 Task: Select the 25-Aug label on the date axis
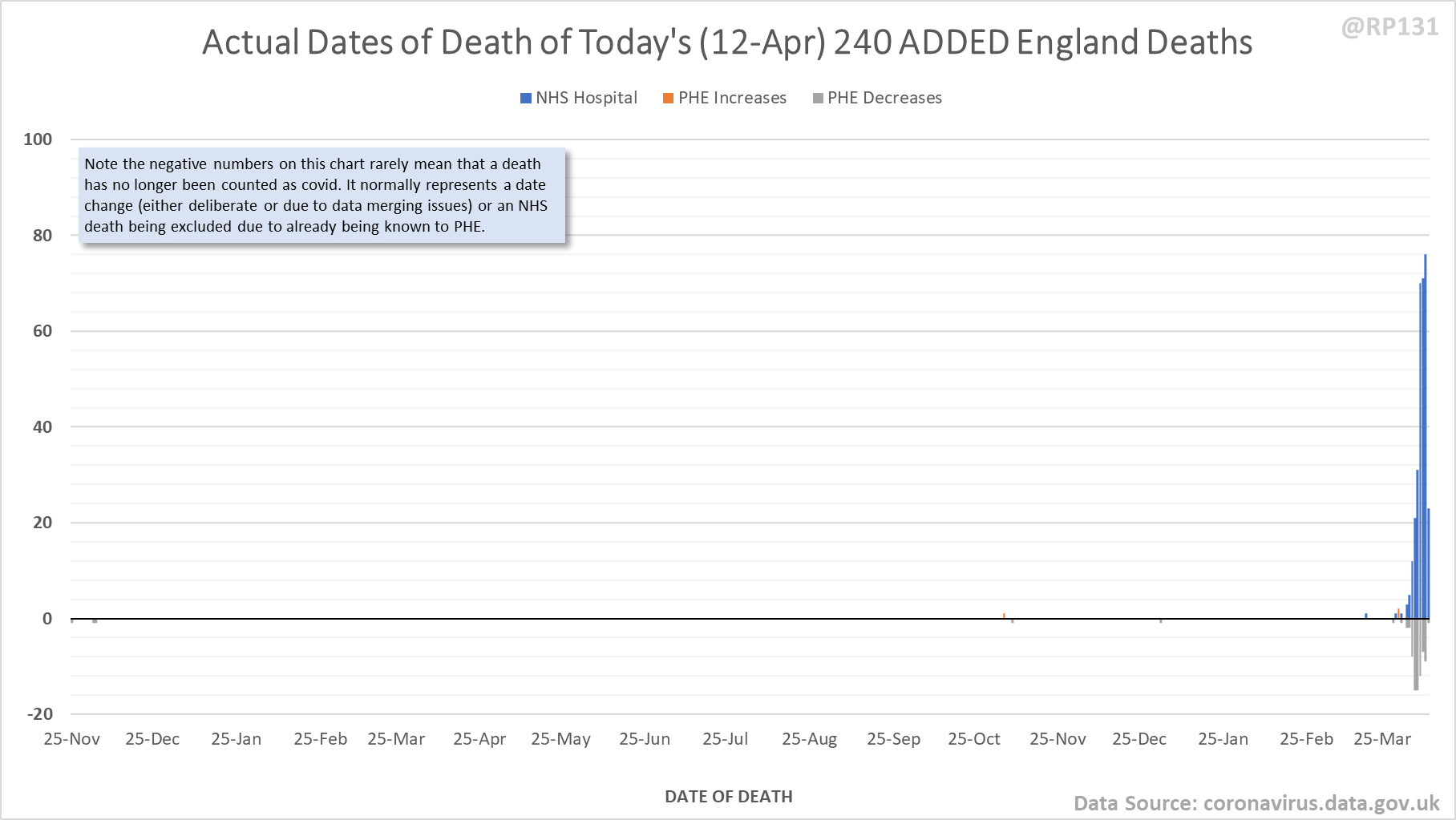[x=809, y=739]
